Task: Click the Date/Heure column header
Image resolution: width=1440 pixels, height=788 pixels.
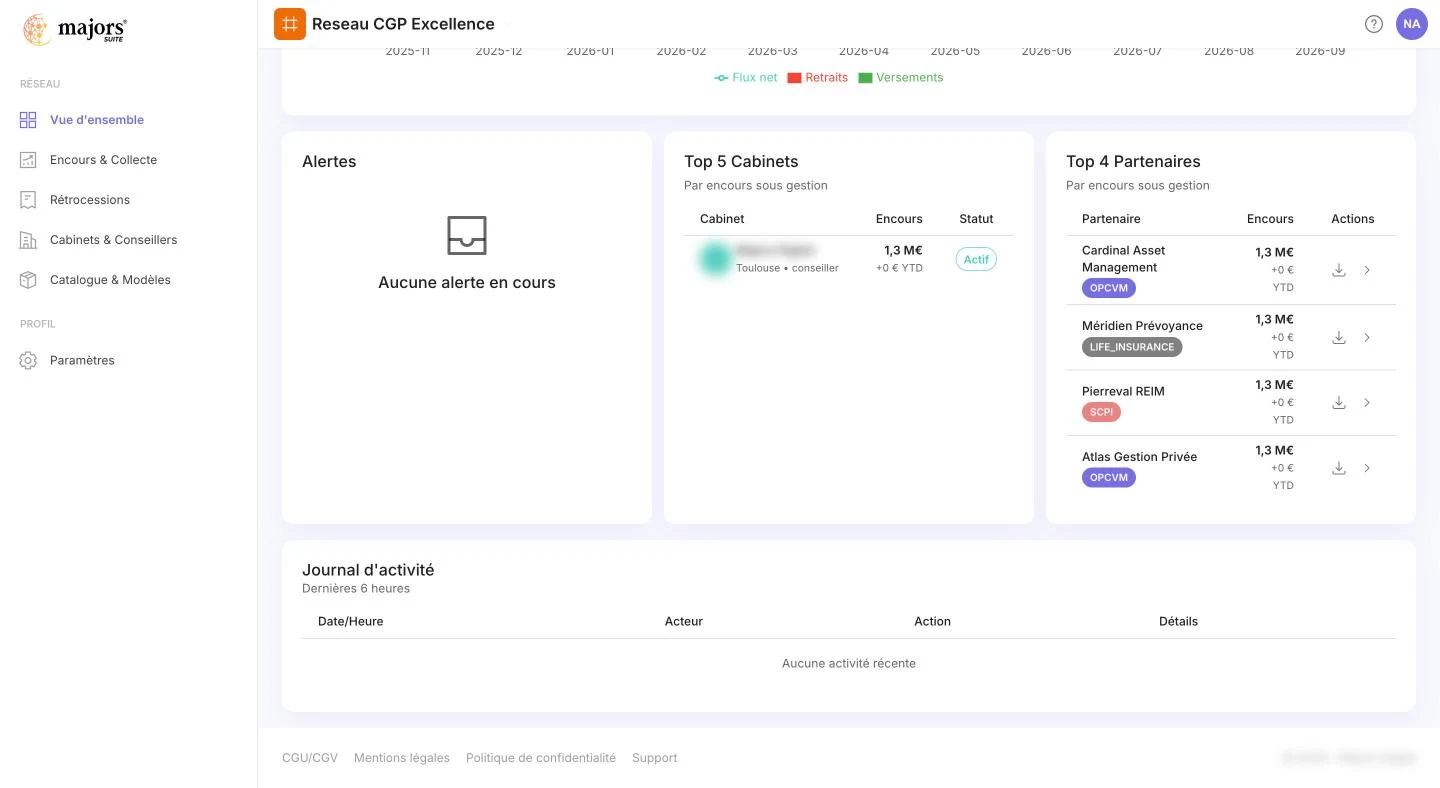Action: click(351, 621)
